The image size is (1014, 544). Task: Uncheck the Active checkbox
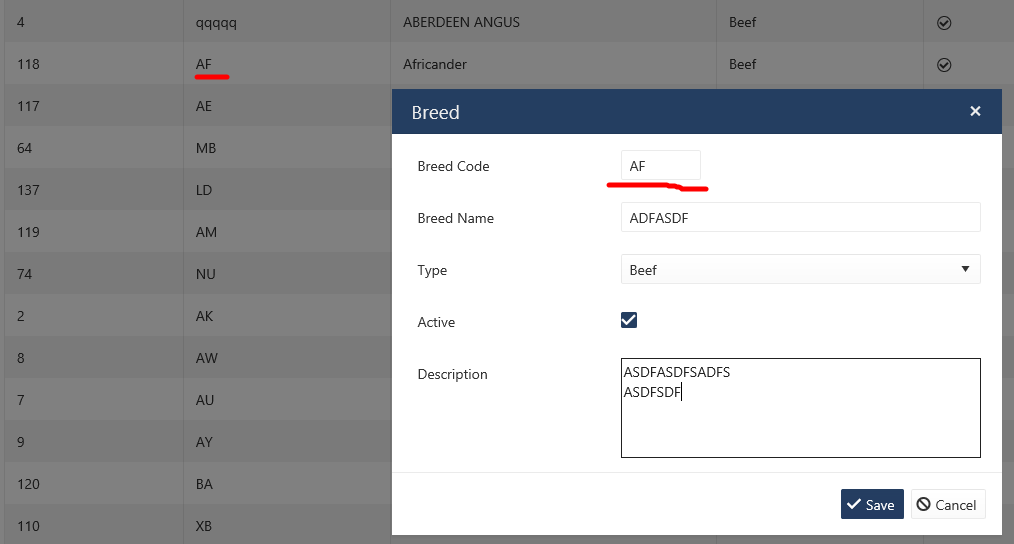coord(629,320)
